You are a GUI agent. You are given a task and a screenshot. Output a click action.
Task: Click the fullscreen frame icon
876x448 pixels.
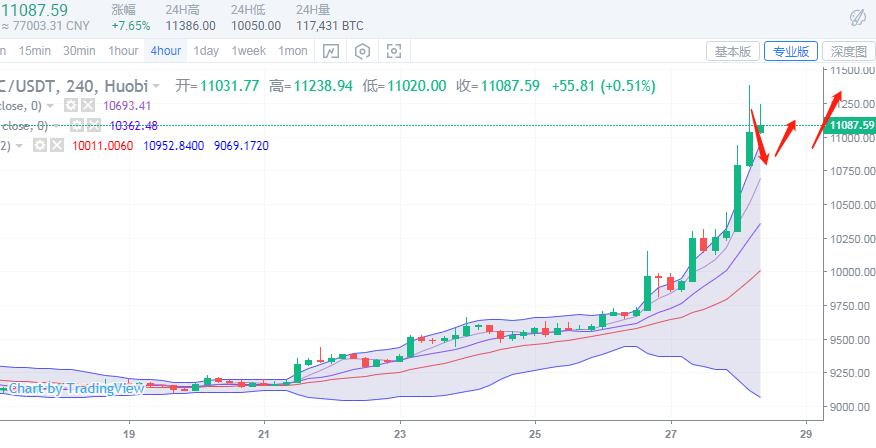395,51
